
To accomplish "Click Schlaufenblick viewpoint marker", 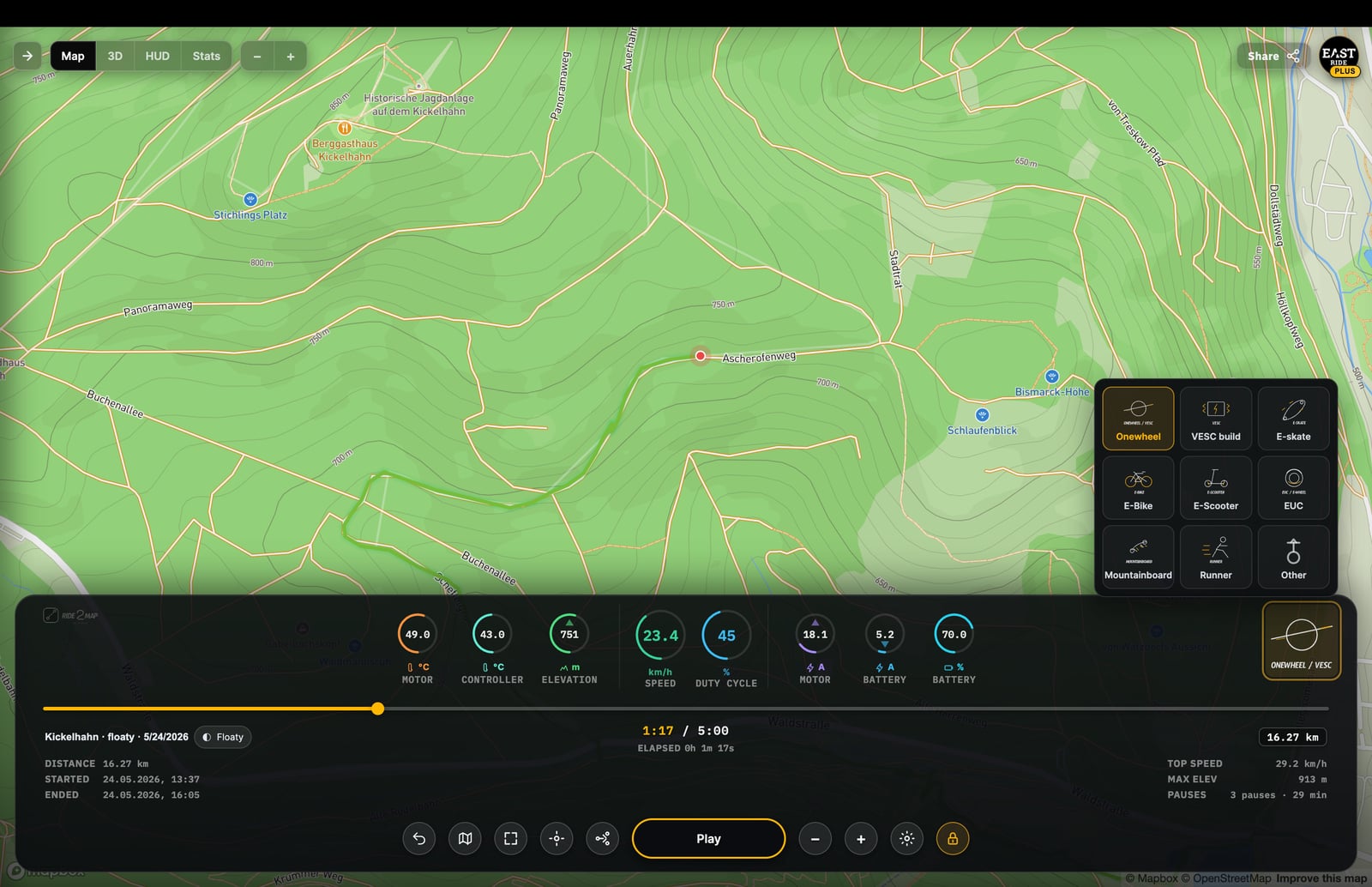I will (x=983, y=415).
